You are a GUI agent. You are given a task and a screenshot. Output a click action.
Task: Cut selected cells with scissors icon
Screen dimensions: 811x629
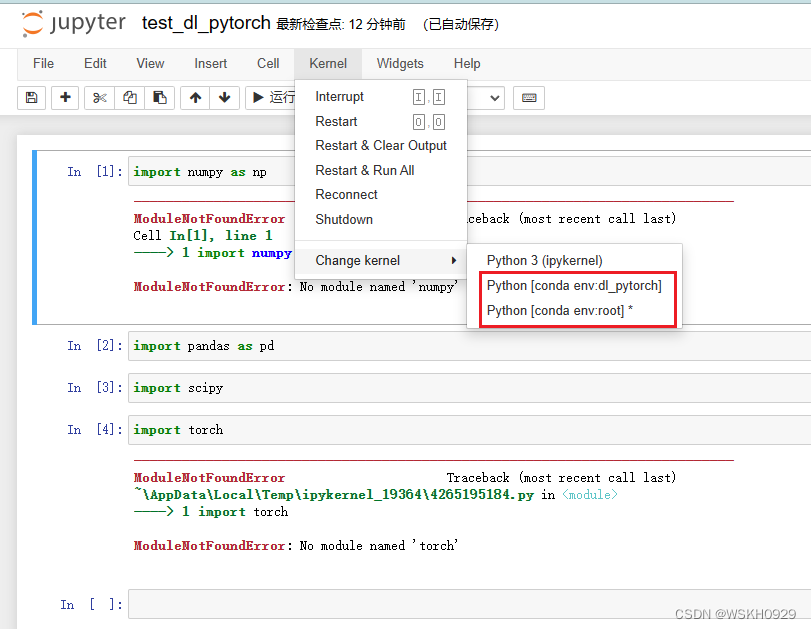(x=99, y=97)
